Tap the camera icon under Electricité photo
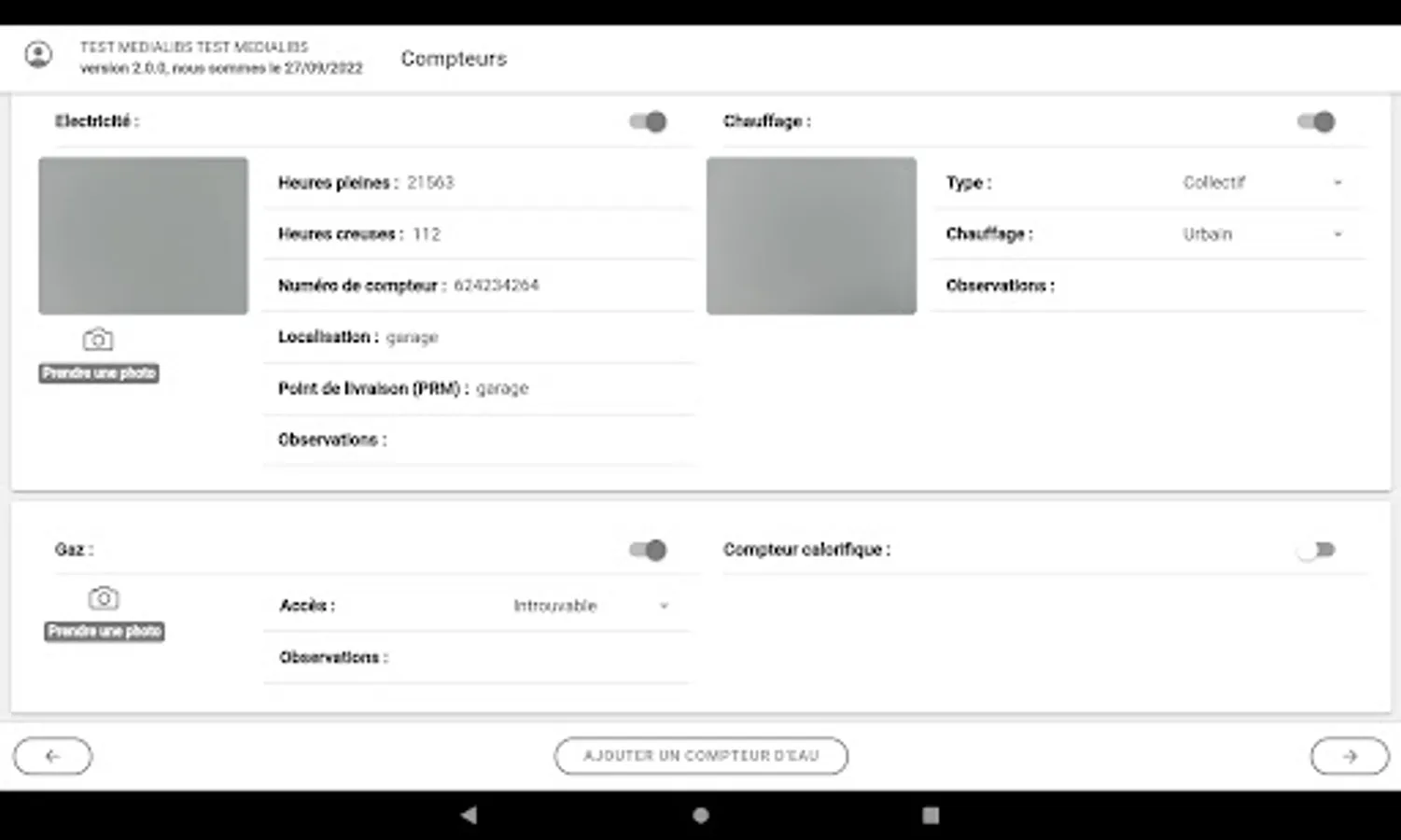The width and height of the screenshot is (1401, 840). coord(98,340)
